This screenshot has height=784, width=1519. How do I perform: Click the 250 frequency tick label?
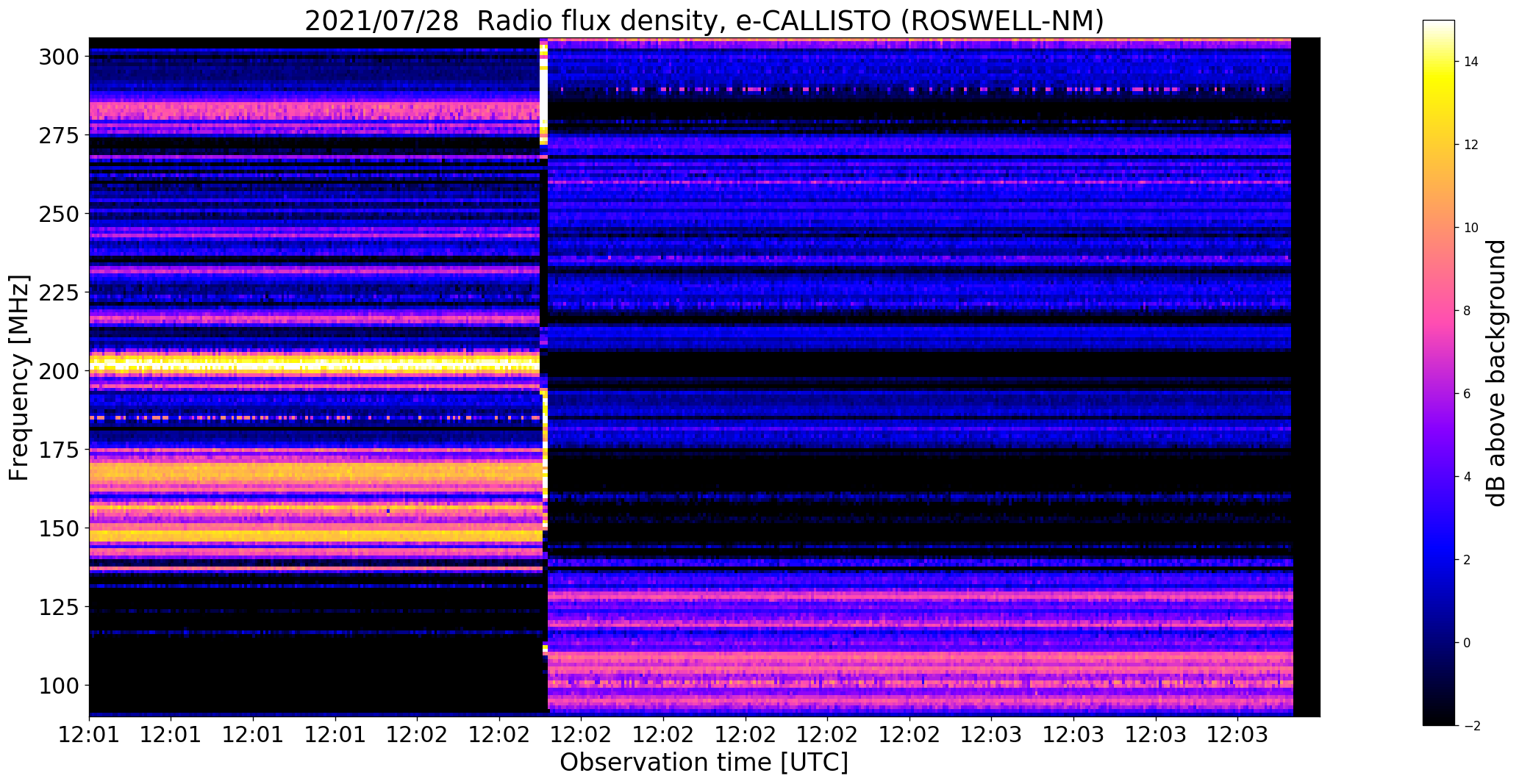point(59,214)
